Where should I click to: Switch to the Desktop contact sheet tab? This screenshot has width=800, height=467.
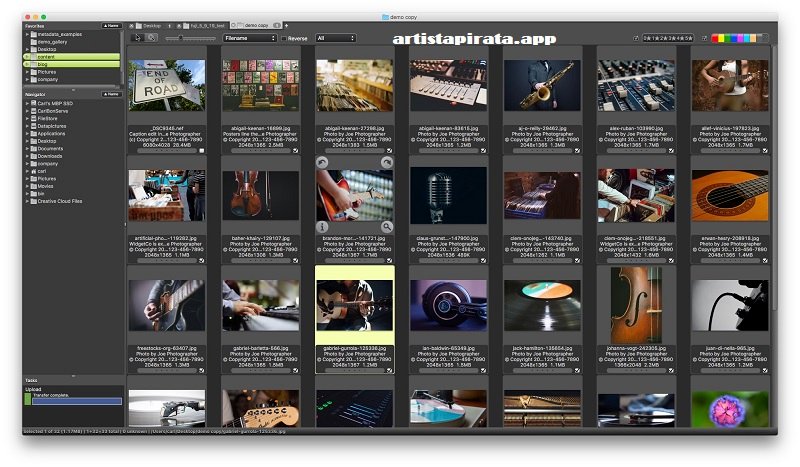click(x=151, y=26)
